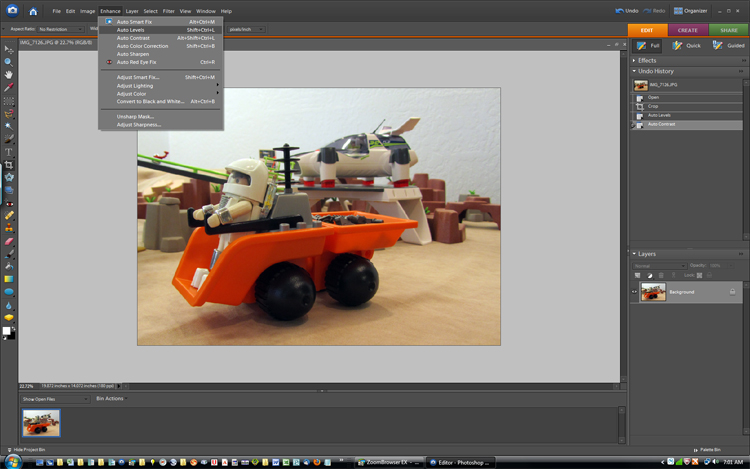
Task: Click Hide Project Bin
Action: coord(32,450)
